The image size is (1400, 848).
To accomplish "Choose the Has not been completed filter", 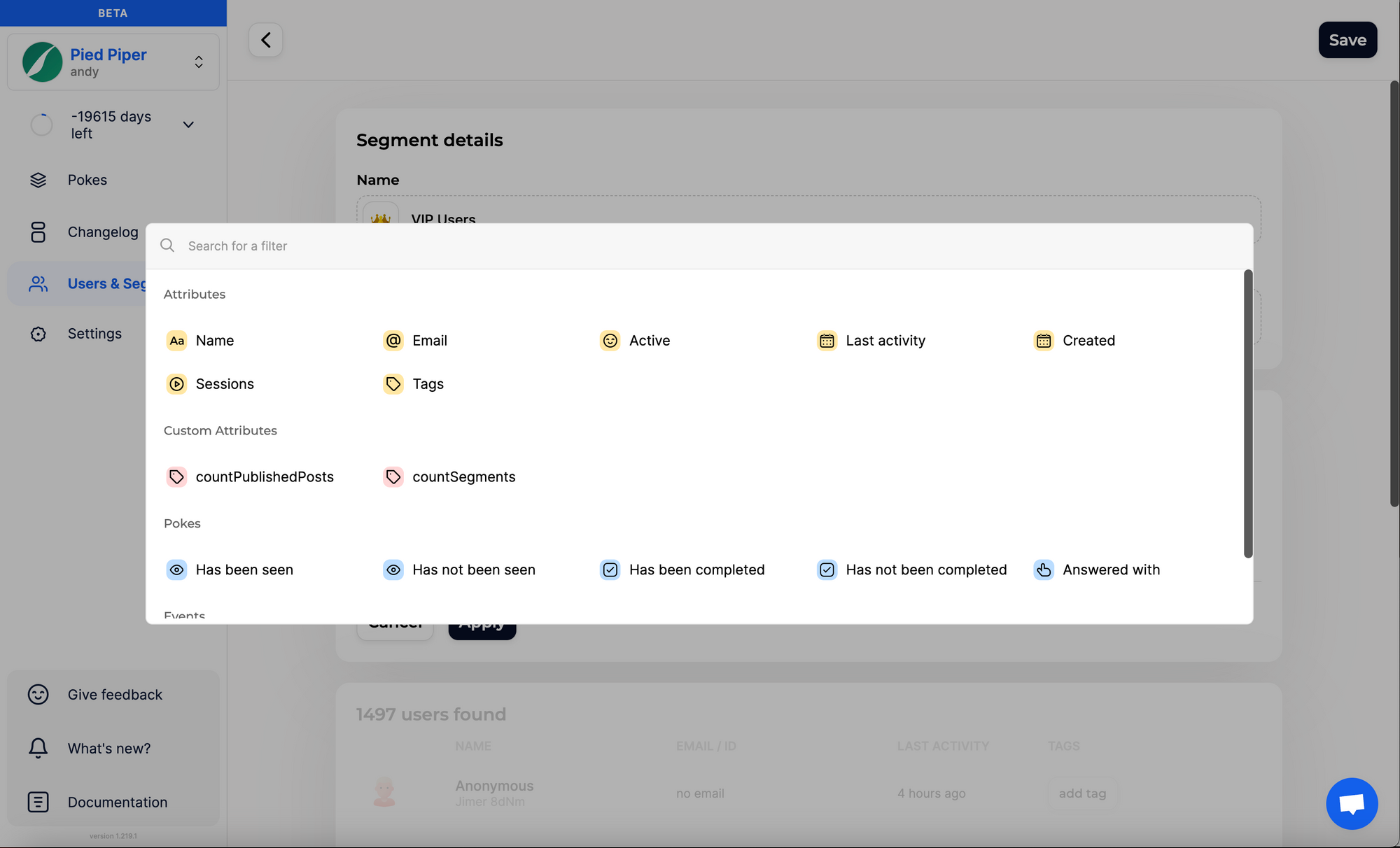I will pyautogui.click(x=827, y=570).
